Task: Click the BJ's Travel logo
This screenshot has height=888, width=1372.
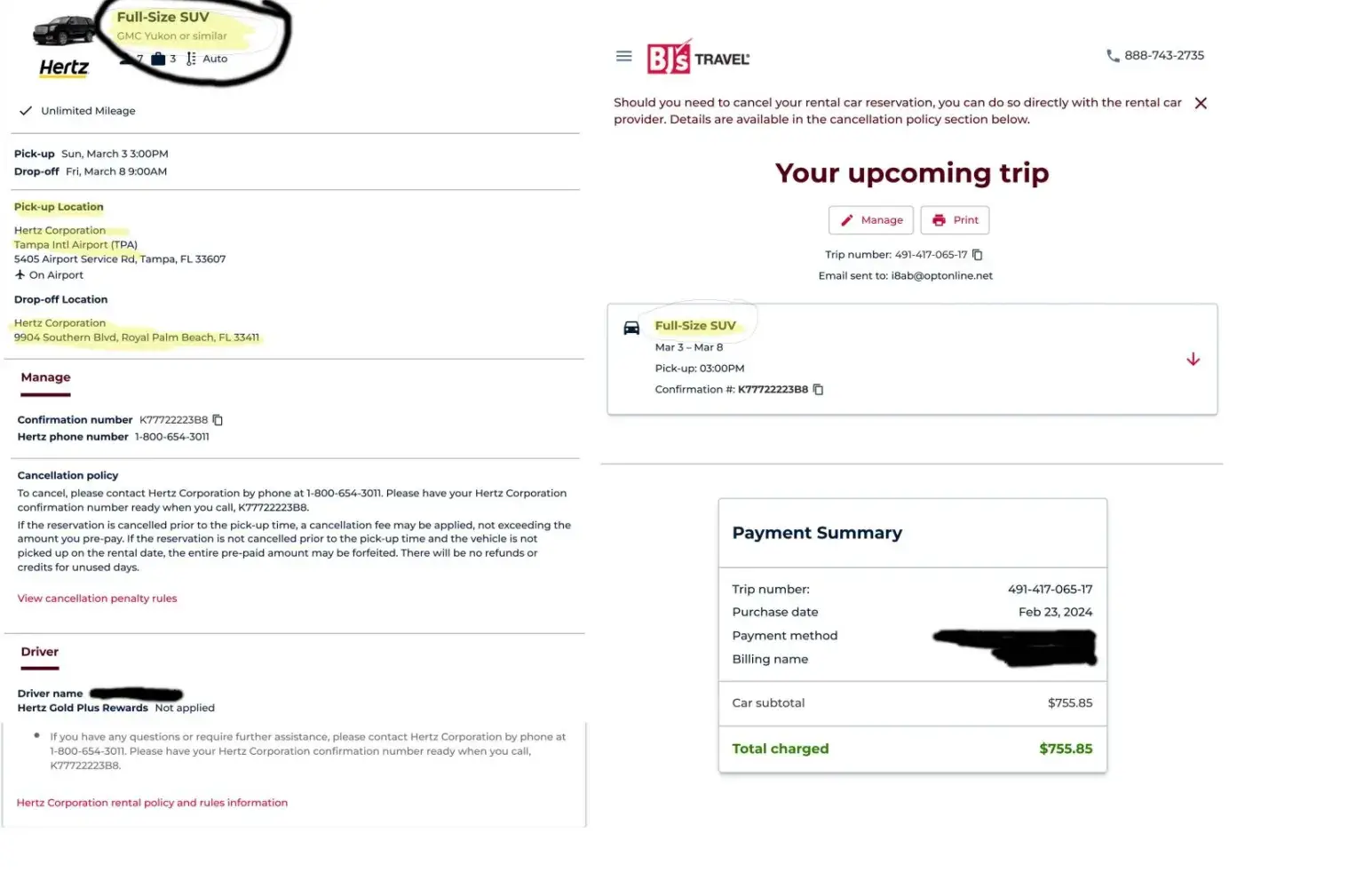Action: coord(698,59)
